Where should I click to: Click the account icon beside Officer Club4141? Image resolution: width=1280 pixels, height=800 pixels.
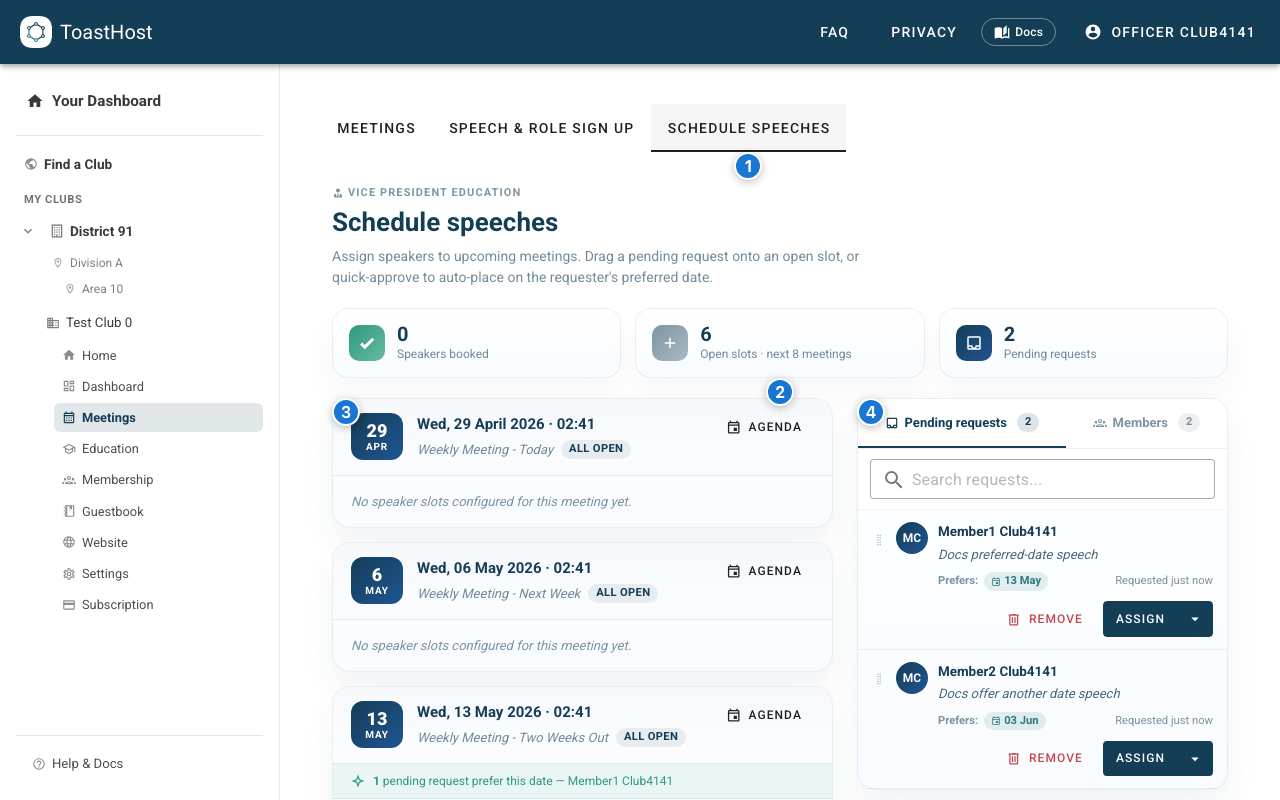(x=1093, y=32)
